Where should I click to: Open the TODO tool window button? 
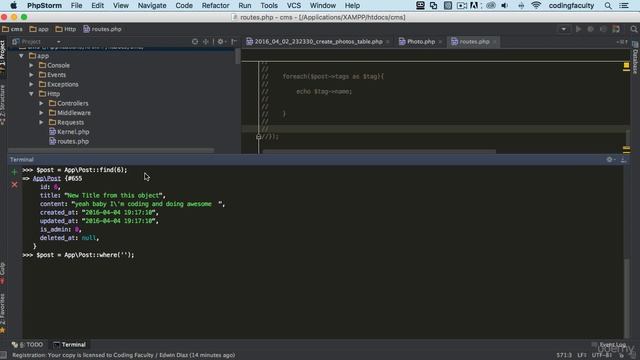coord(27,344)
